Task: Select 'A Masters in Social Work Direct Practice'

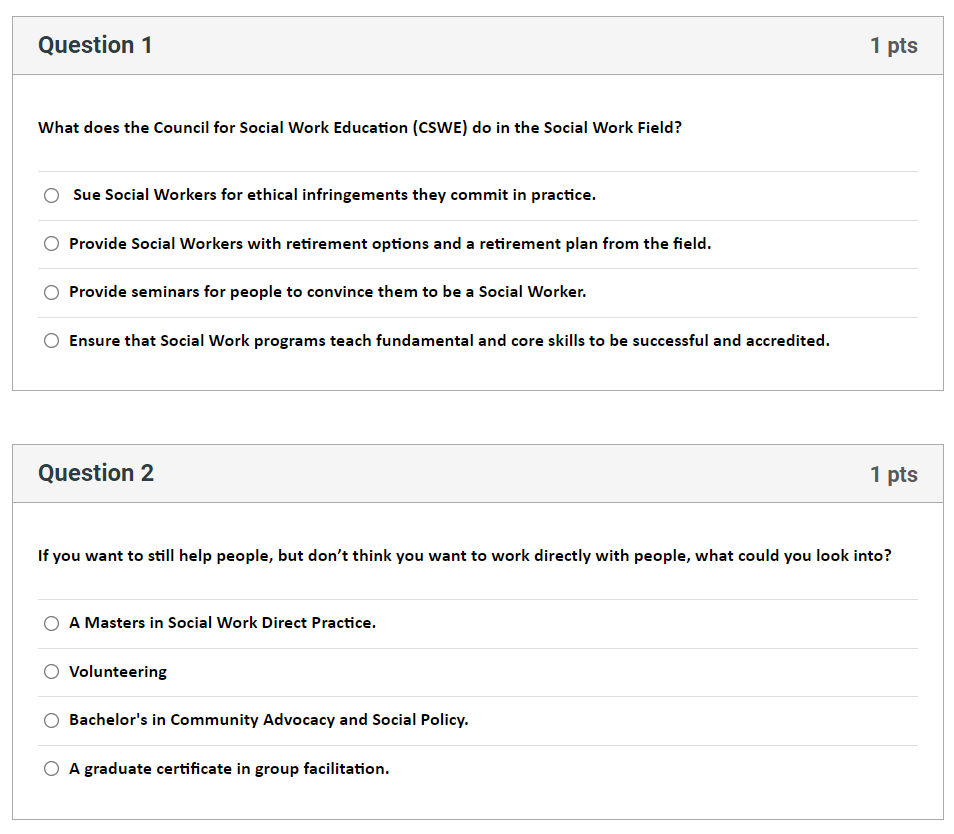Action: (52, 624)
